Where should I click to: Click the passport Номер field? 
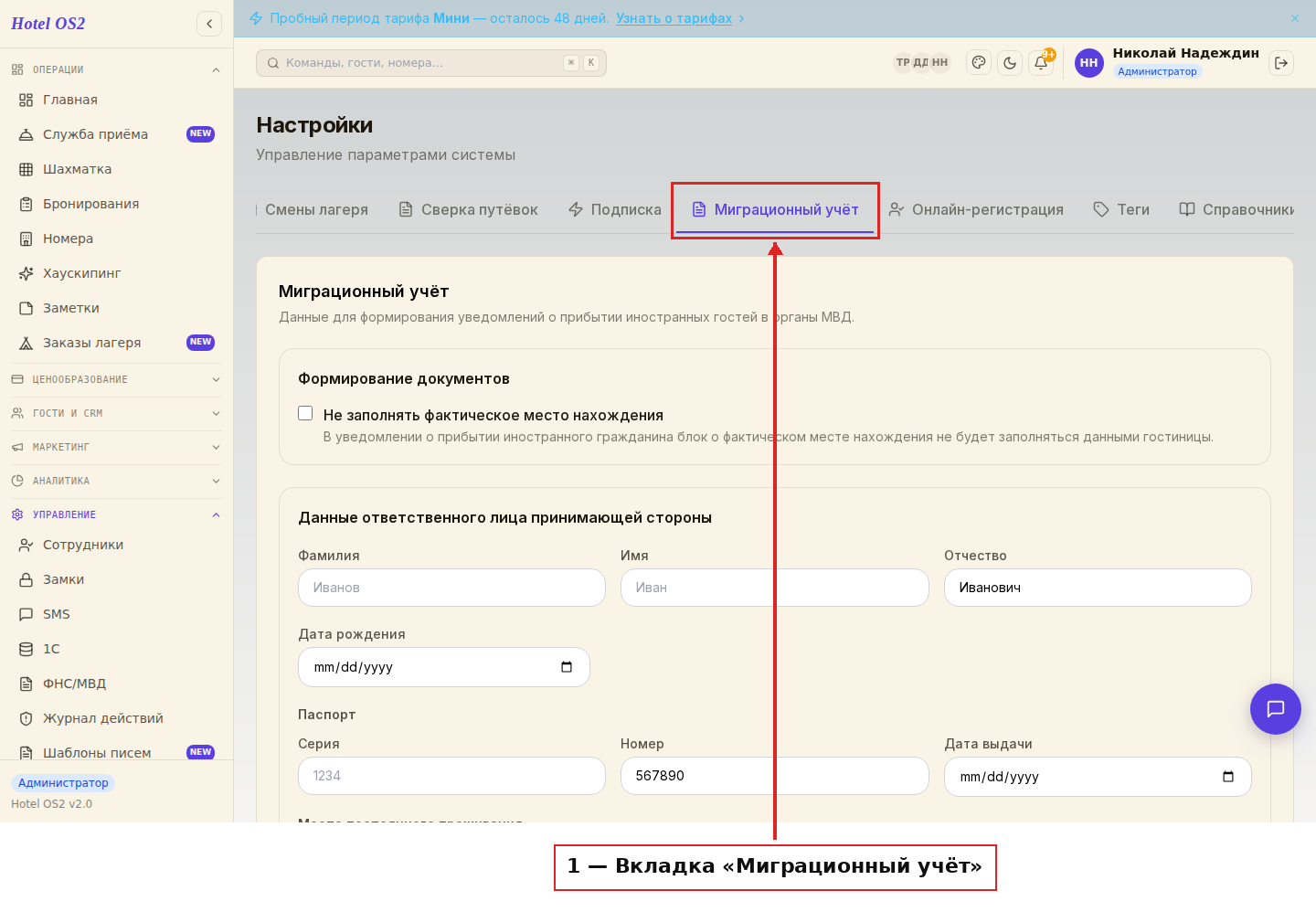tap(775, 776)
